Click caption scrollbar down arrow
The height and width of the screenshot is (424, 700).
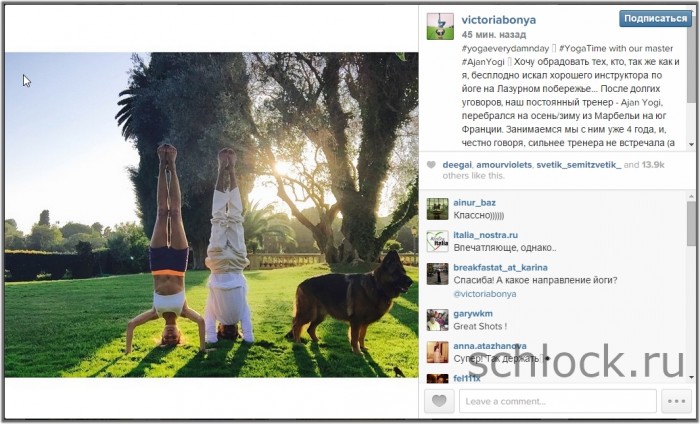point(692,145)
